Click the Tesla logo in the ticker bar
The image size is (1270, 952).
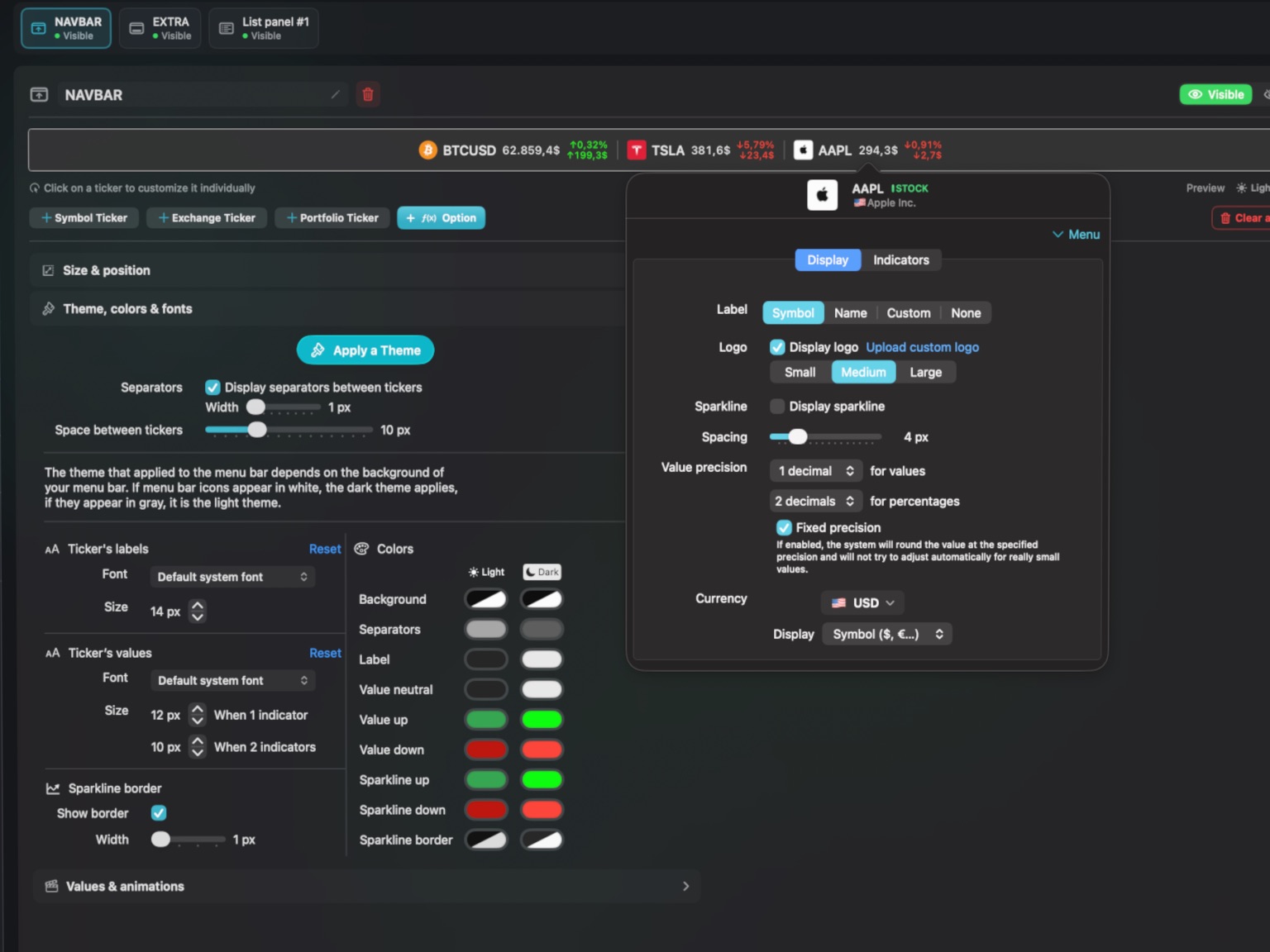(637, 150)
